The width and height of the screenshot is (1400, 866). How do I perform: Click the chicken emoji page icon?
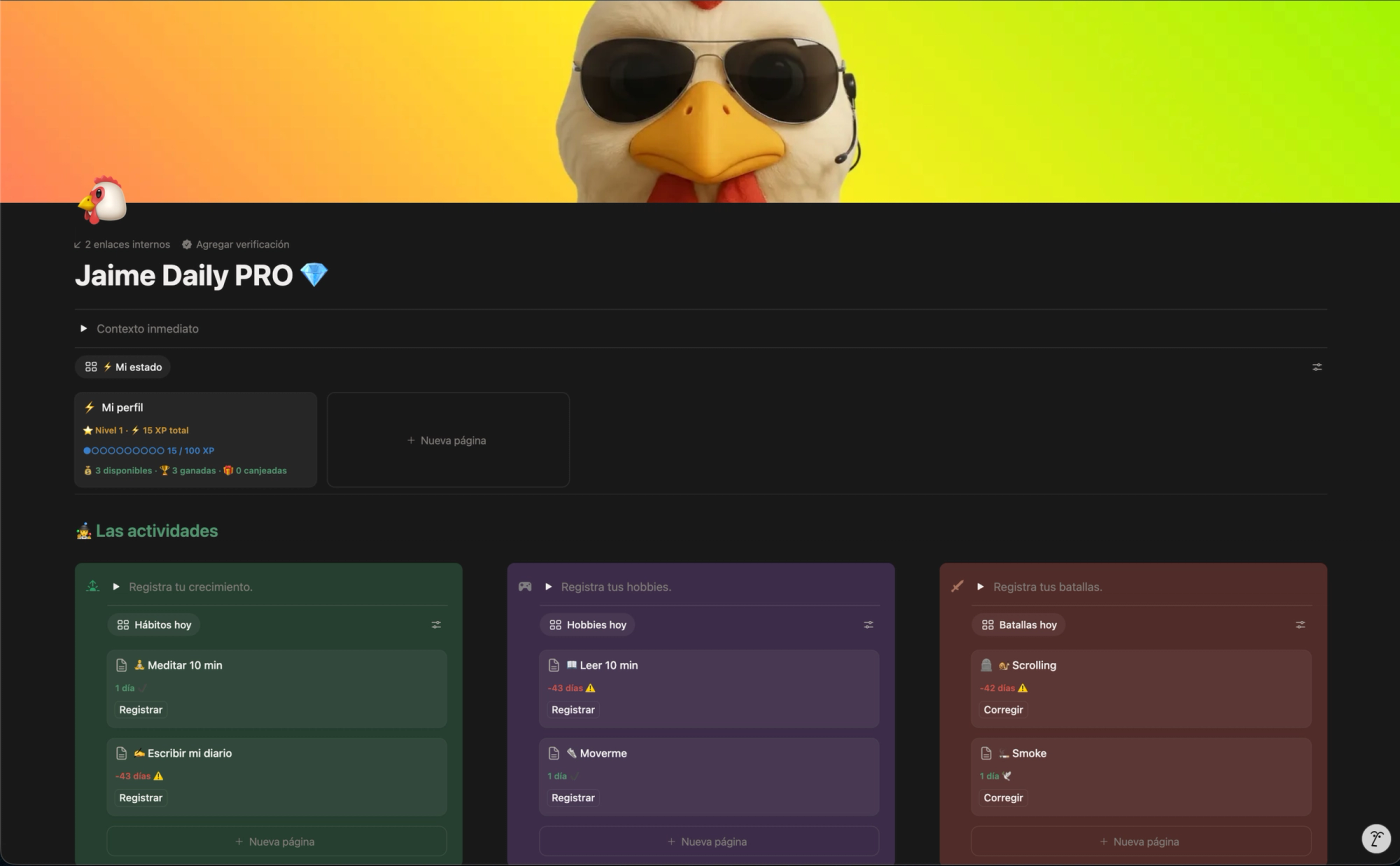tap(102, 200)
